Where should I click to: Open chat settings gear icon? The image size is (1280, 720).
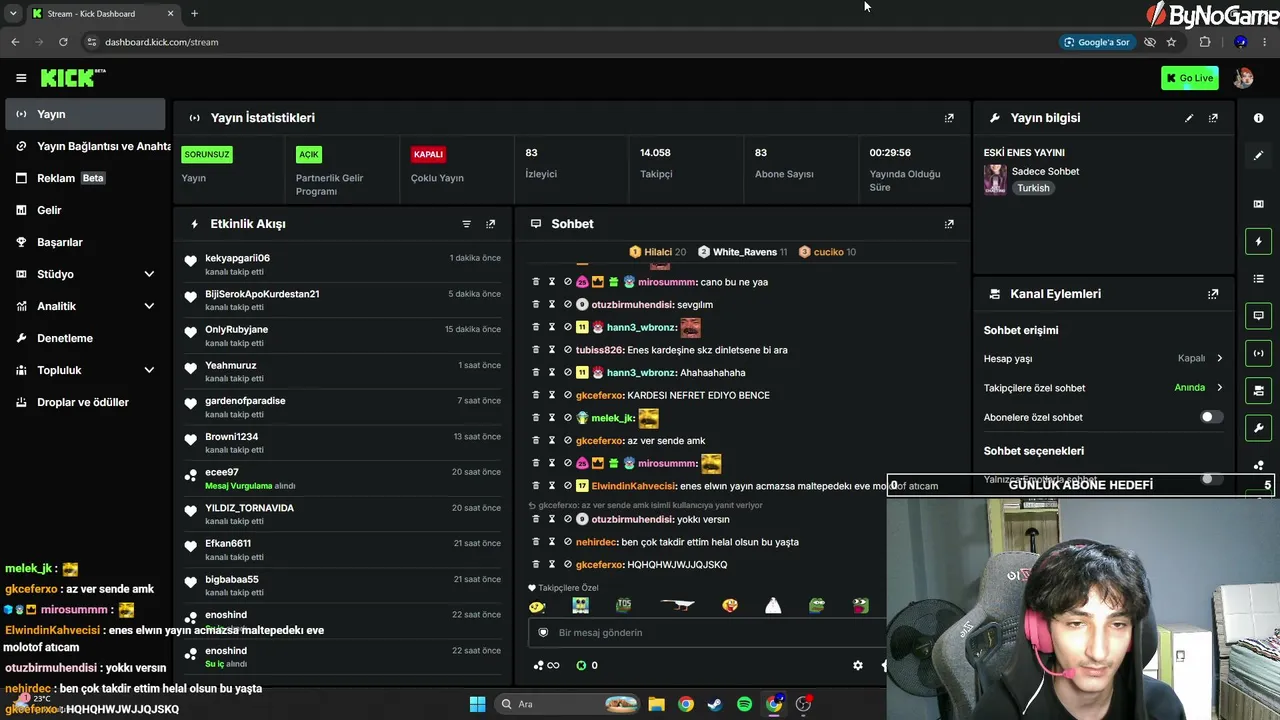(x=857, y=665)
